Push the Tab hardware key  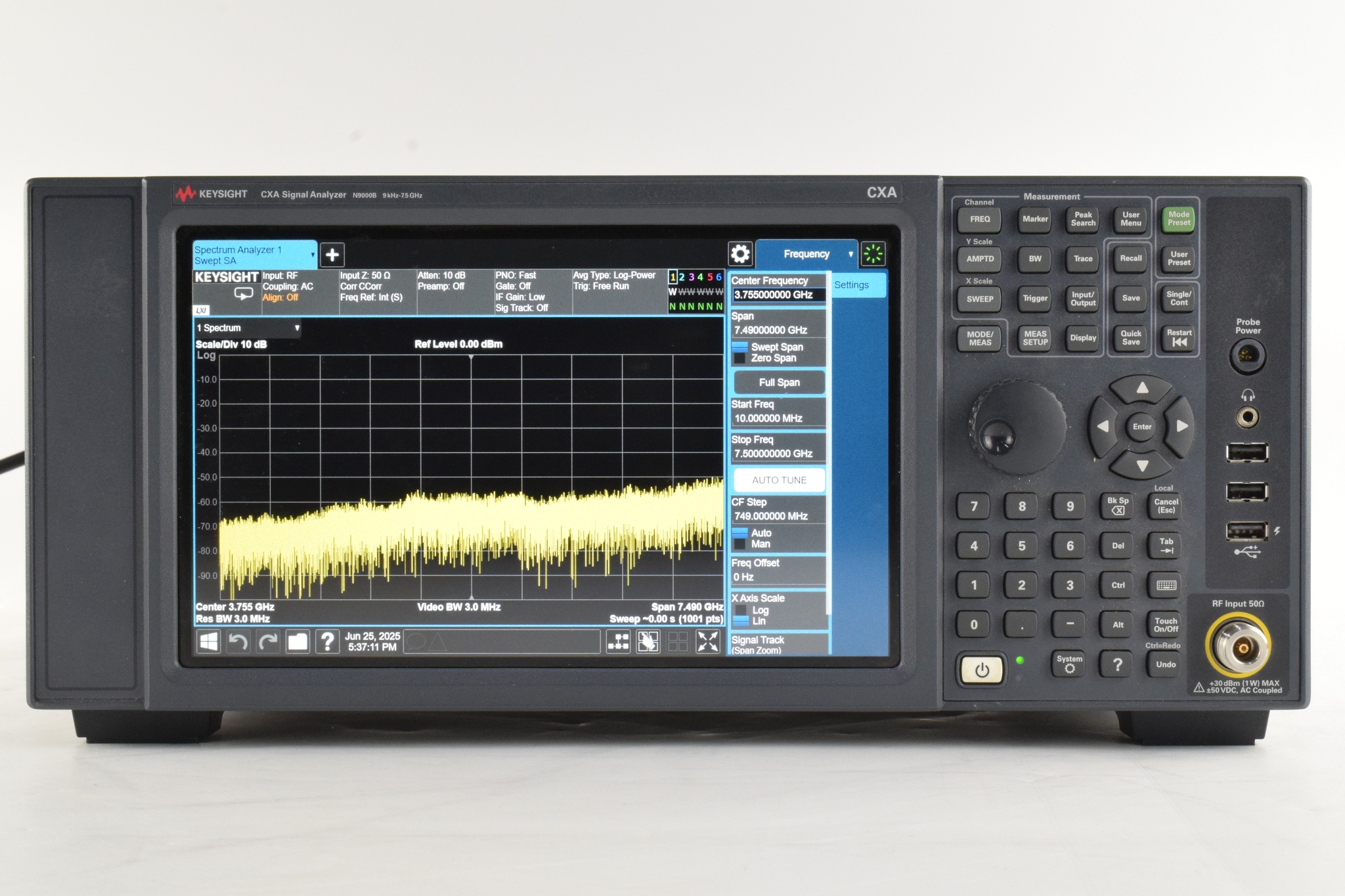1166,545
